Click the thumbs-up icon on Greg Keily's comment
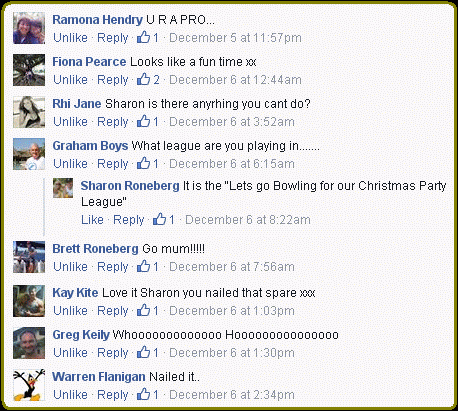Viewport: 458px width, 411px height. point(143,352)
